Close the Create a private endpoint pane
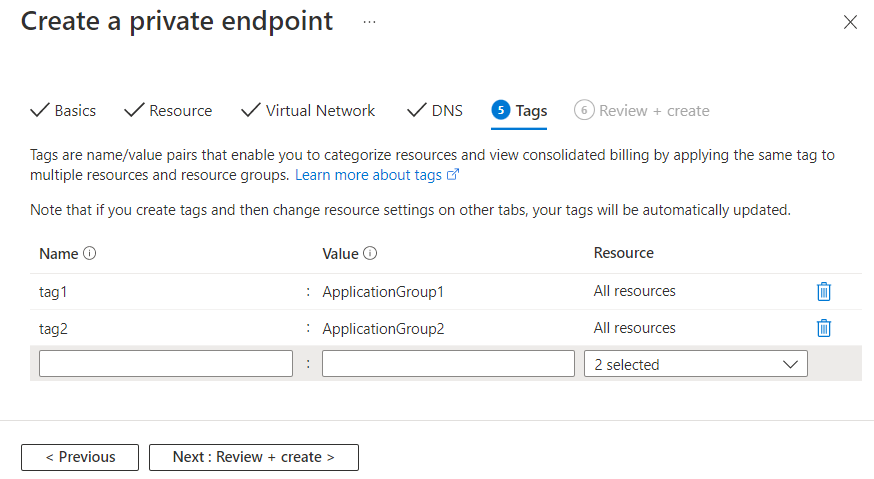Viewport: 874px width, 479px height. [x=850, y=22]
